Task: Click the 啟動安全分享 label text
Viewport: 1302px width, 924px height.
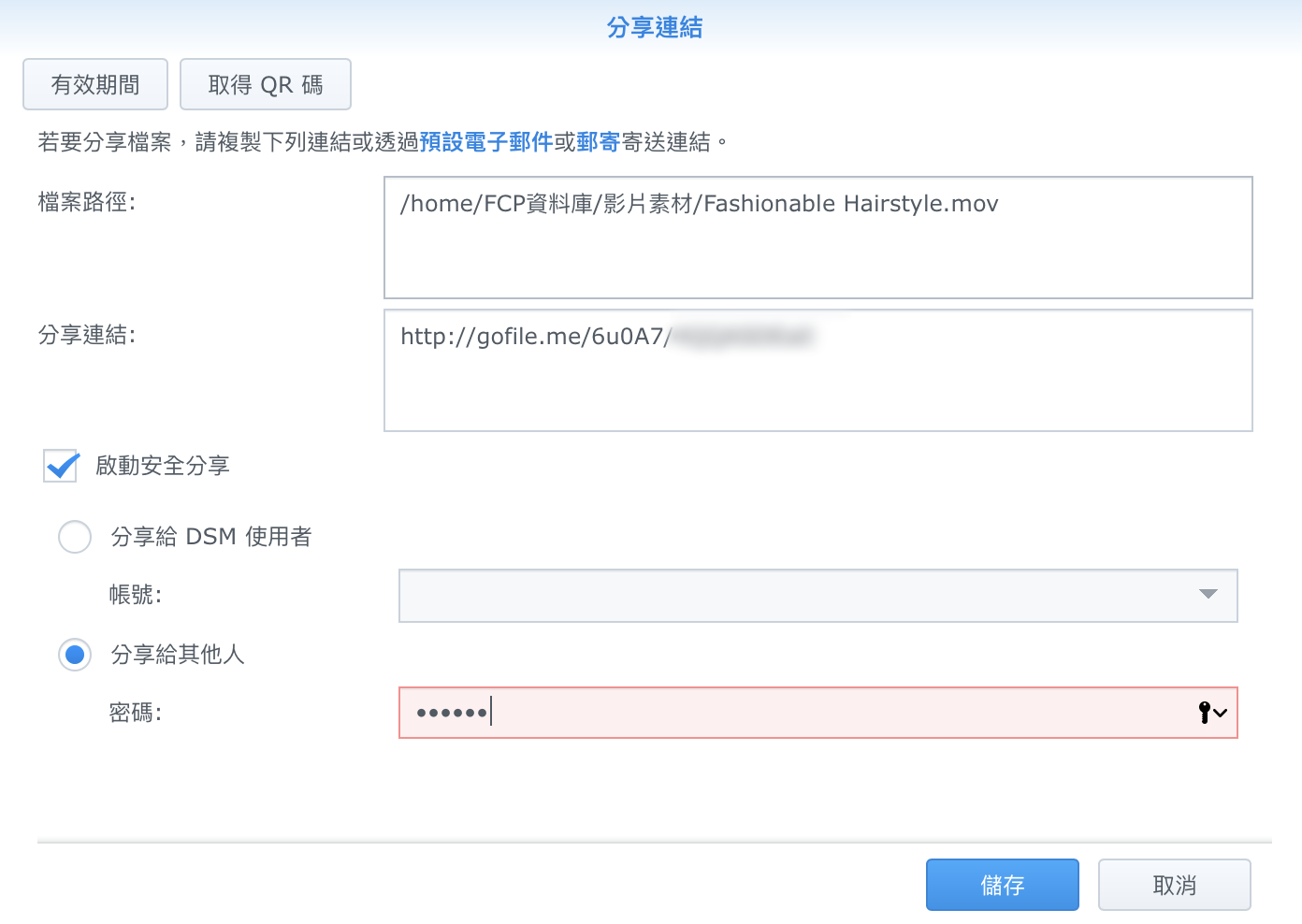Action: 163,466
